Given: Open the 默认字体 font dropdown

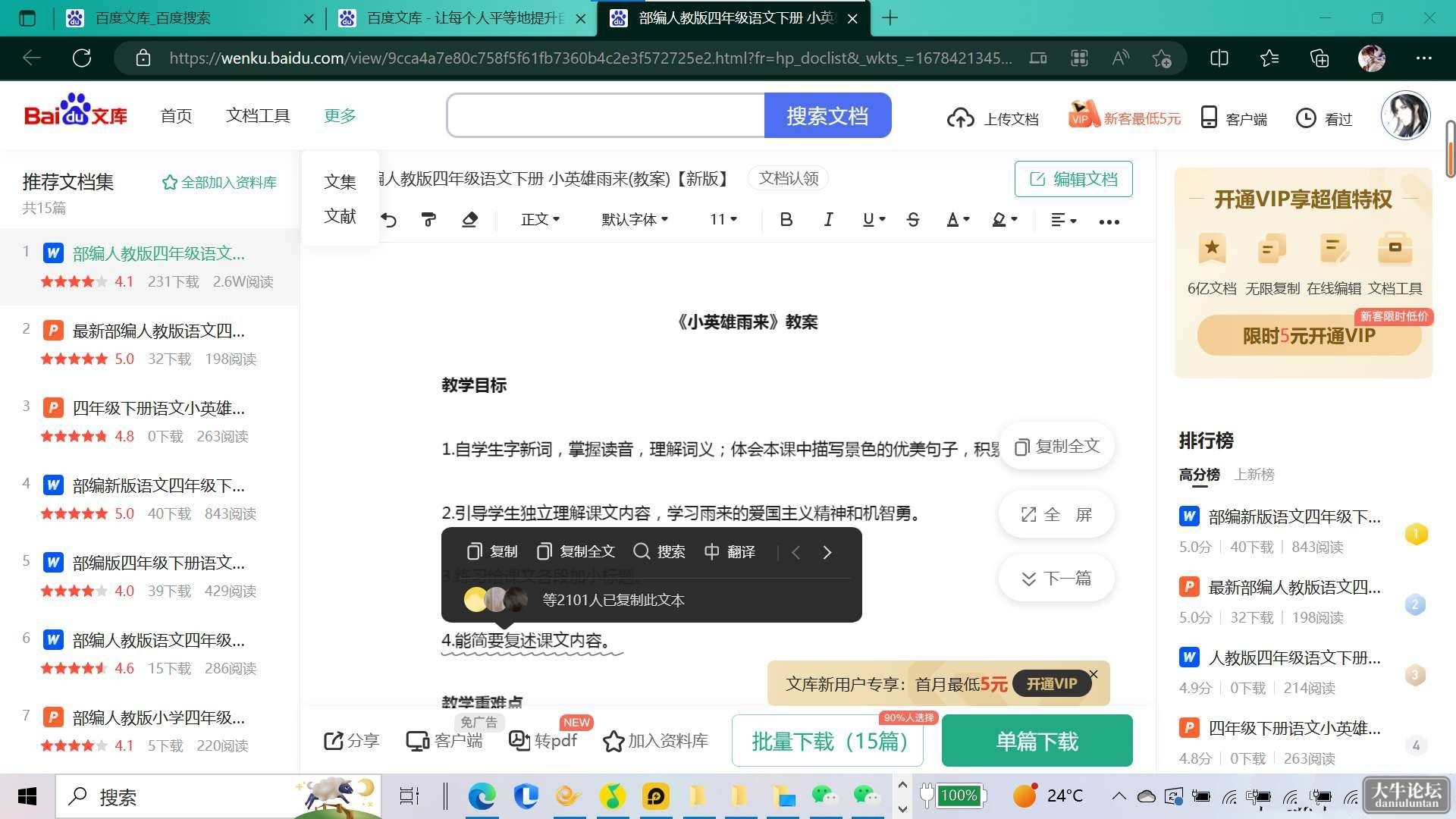Looking at the screenshot, I should tap(635, 220).
